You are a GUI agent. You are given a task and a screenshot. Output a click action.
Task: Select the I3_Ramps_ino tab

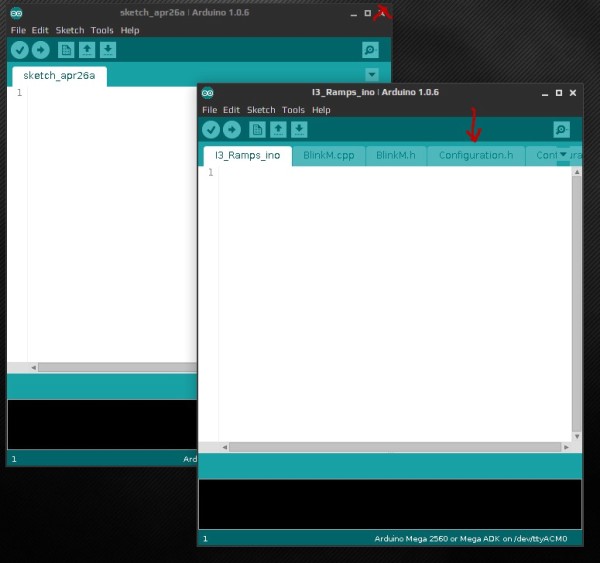point(248,156)
